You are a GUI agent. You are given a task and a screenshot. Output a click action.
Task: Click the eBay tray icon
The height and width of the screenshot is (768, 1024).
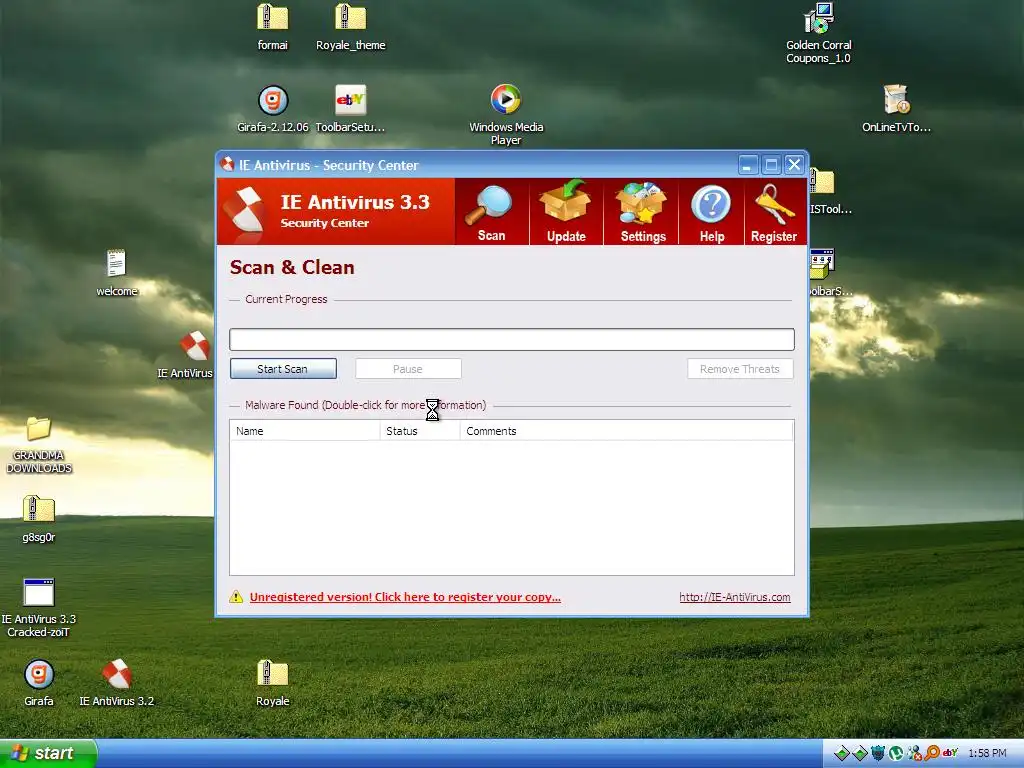950,753
